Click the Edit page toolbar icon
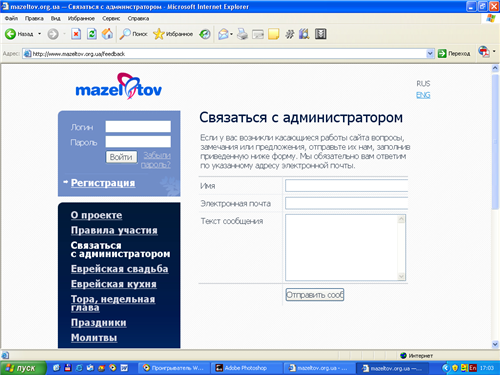Viewport: 500px width, 375px height. tap(258, 34)
